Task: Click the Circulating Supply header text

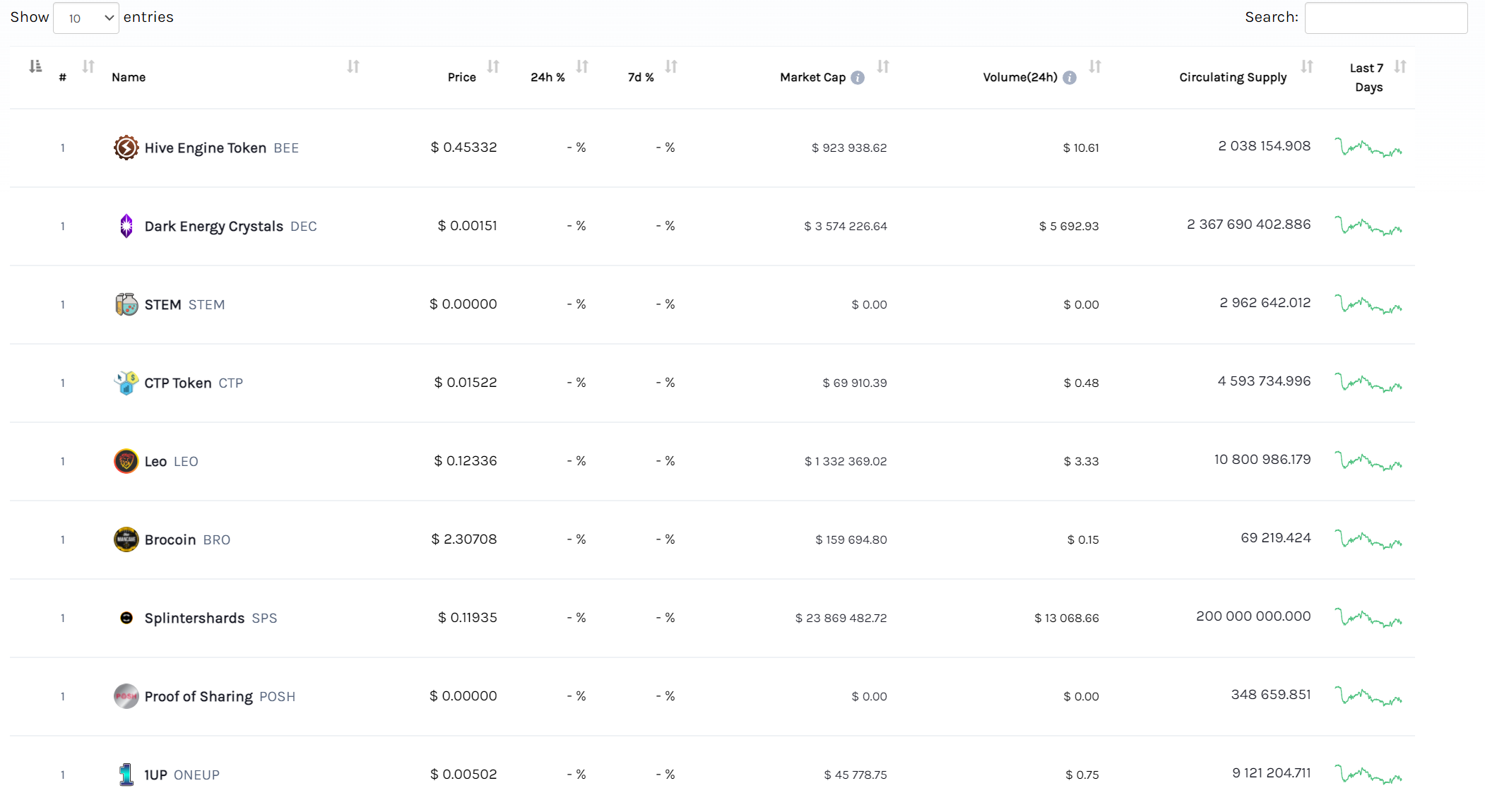Action: coord(1233,77)
